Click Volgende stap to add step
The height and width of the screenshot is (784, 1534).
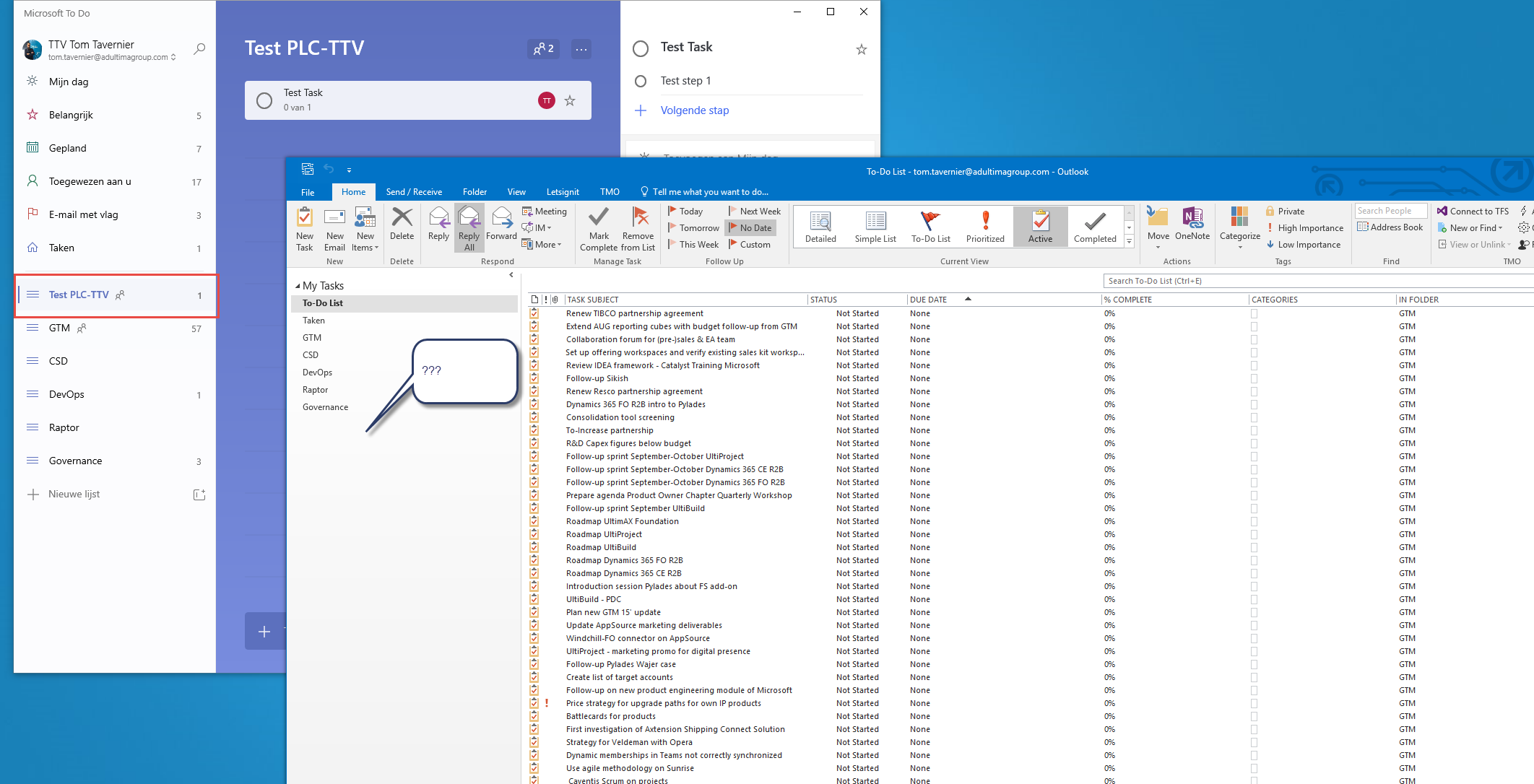click(695, 110)
